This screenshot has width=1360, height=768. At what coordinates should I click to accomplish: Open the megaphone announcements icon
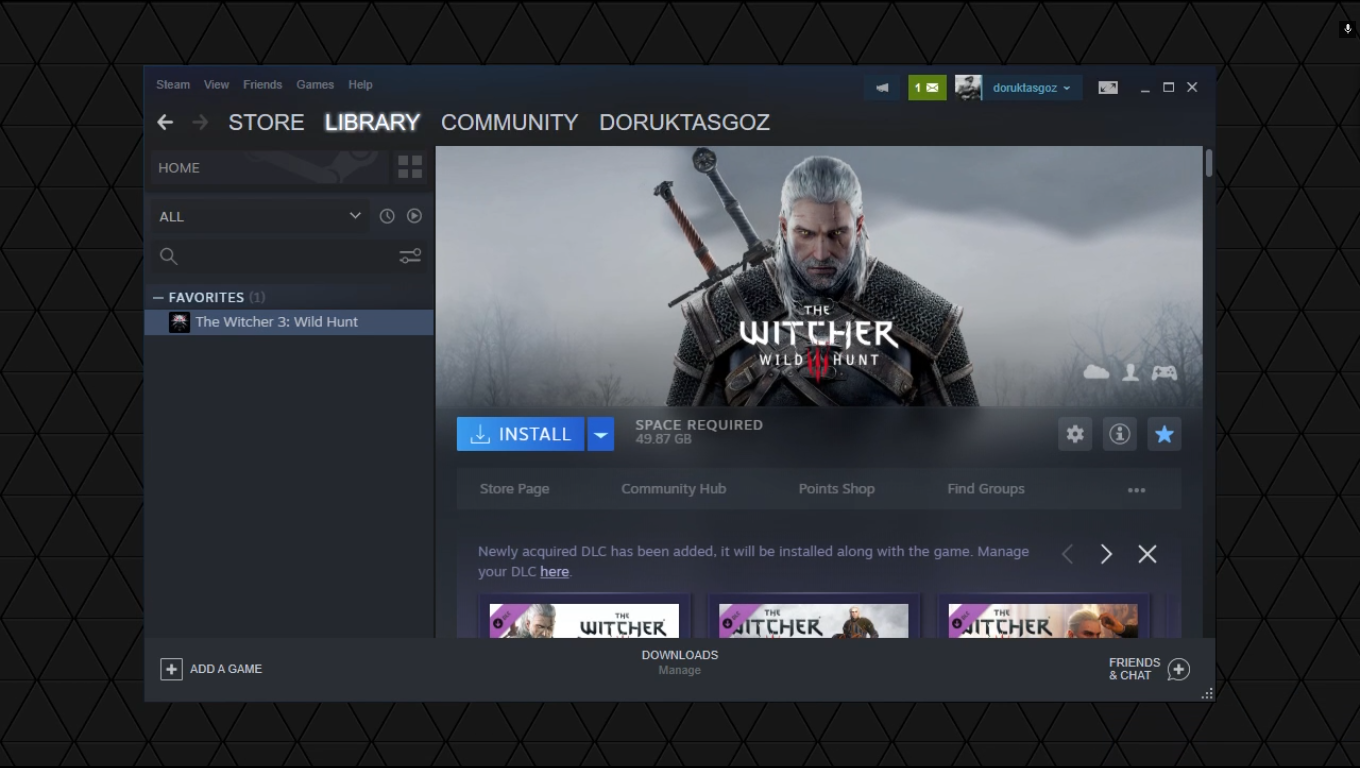tap(882, 88)
